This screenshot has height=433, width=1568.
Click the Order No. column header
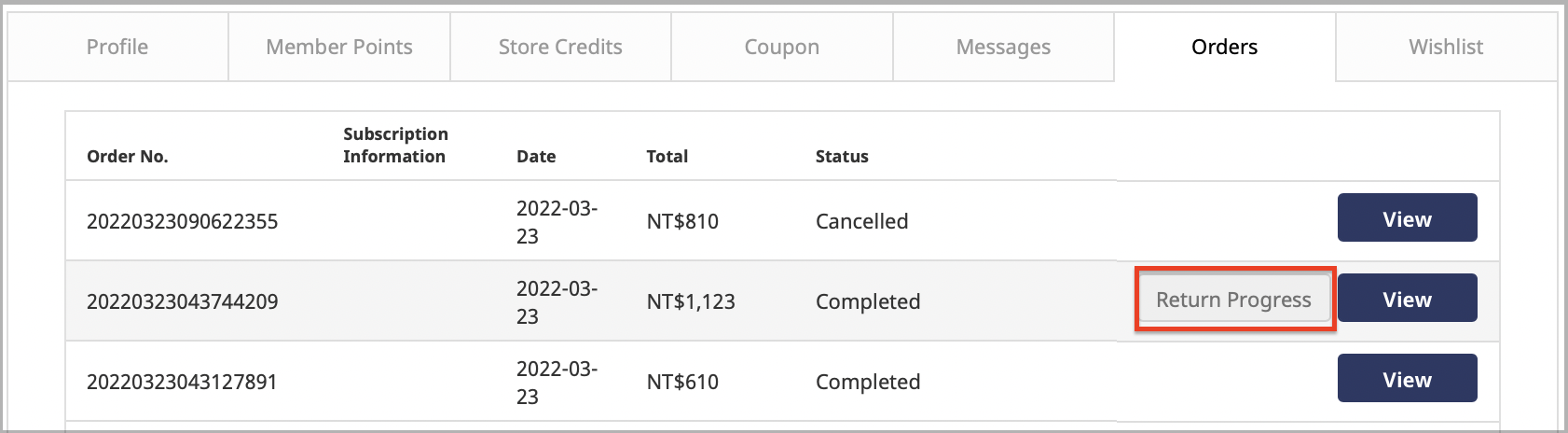point(128,156)
